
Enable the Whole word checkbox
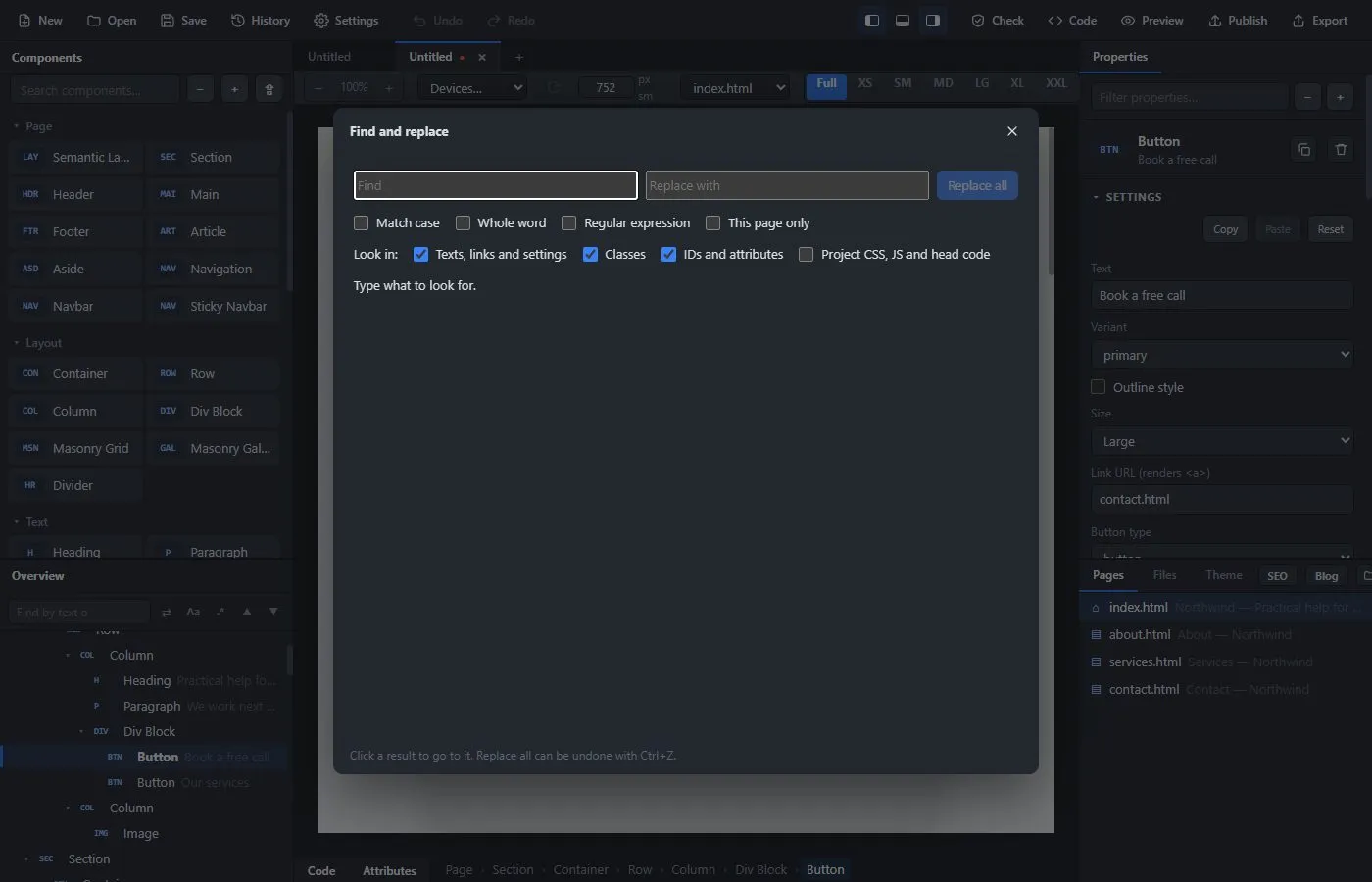click(464, 223)
